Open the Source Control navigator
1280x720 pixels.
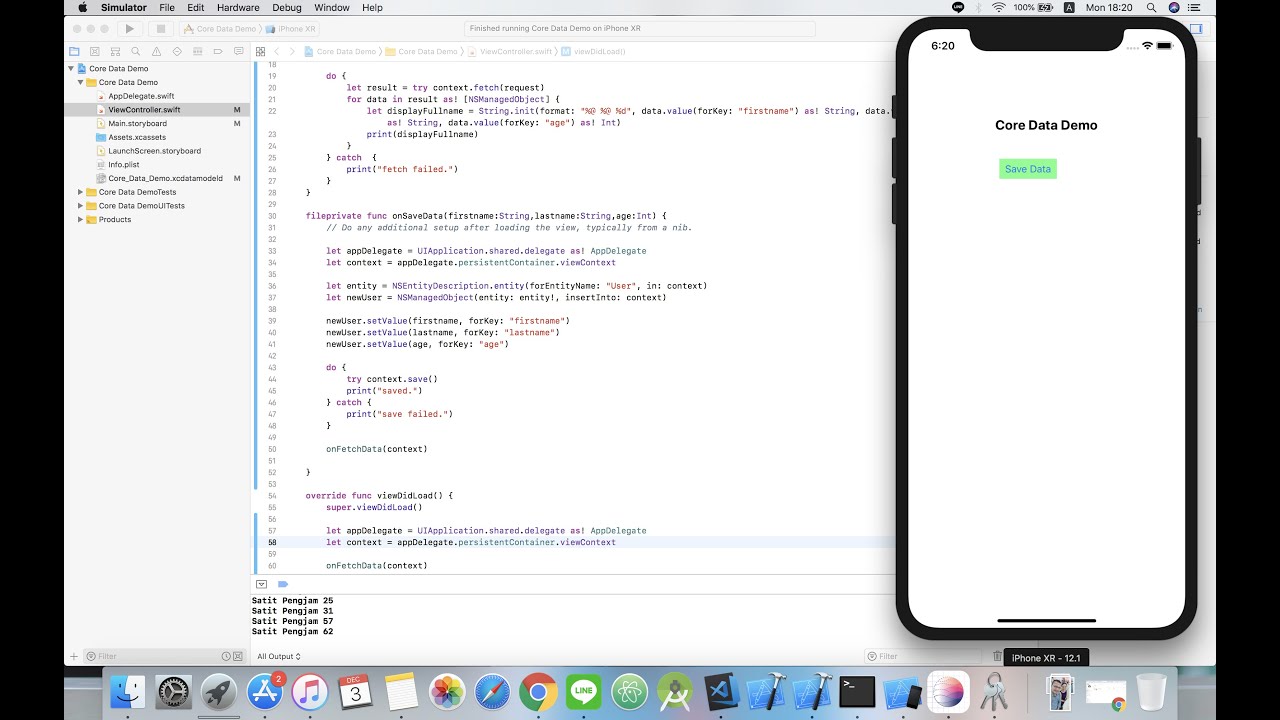click(x=95, y=51)
